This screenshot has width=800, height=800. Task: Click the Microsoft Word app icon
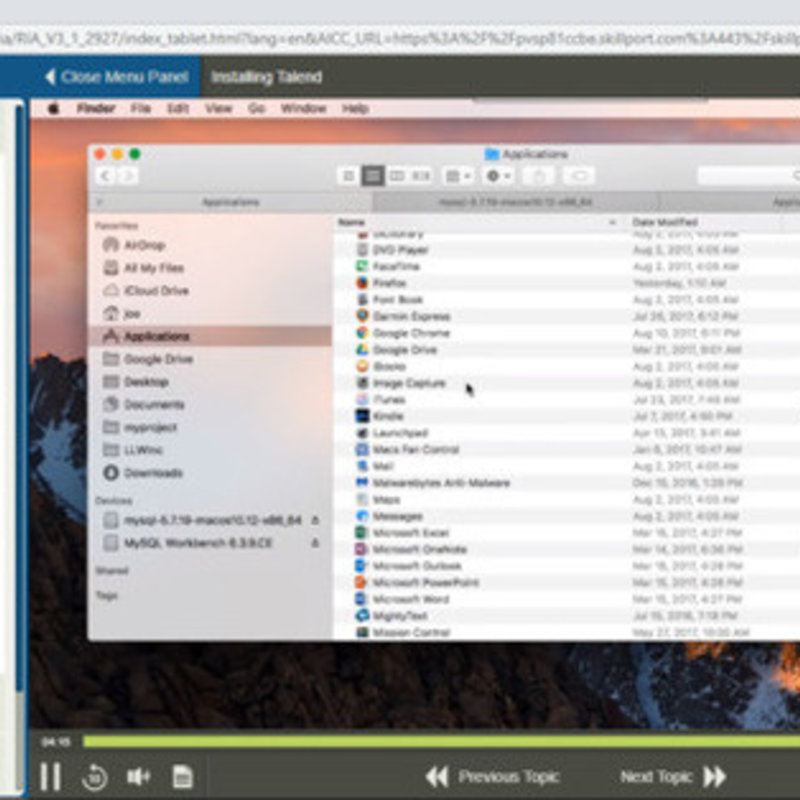[362, 599]
